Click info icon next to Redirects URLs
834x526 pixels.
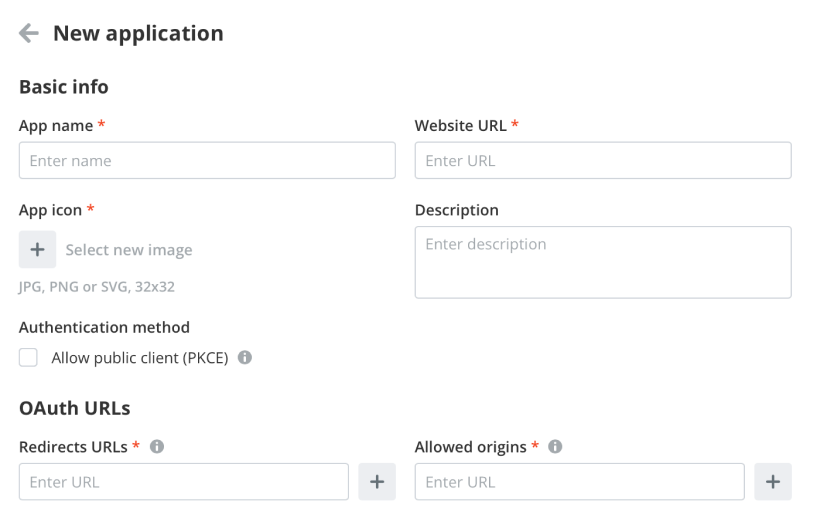tap(157, 447)
